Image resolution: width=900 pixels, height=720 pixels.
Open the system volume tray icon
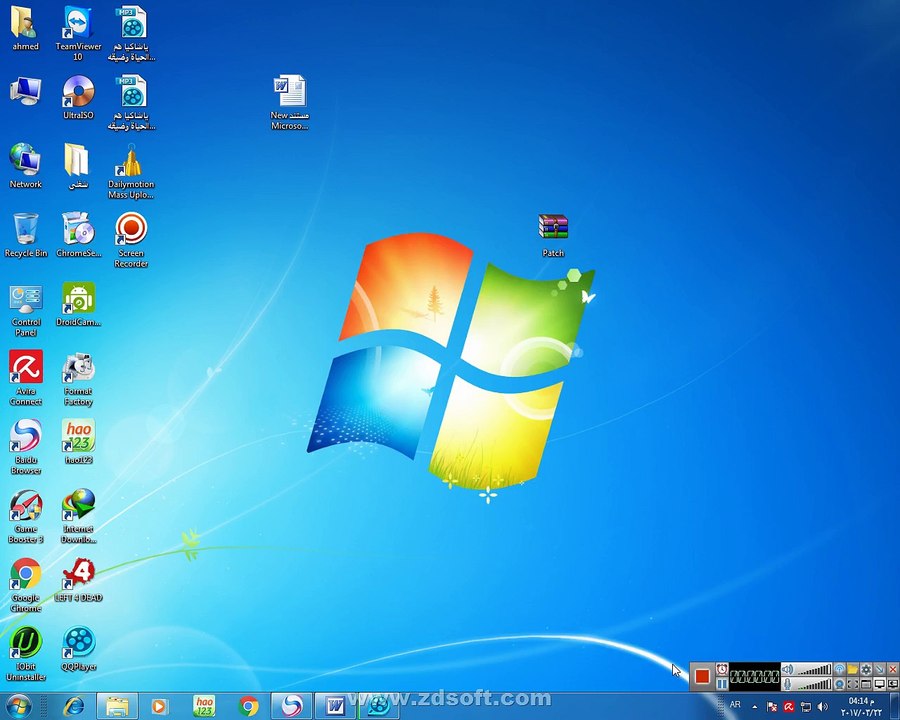[823, 706]
